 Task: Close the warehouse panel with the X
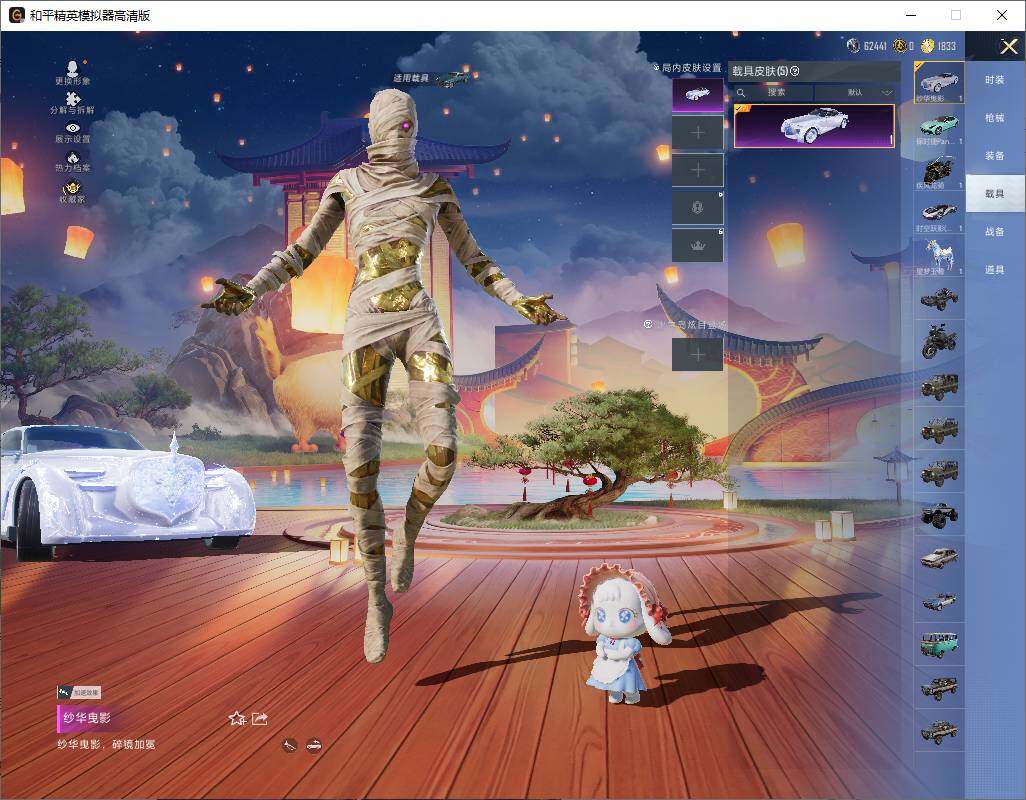point(1008,46)
